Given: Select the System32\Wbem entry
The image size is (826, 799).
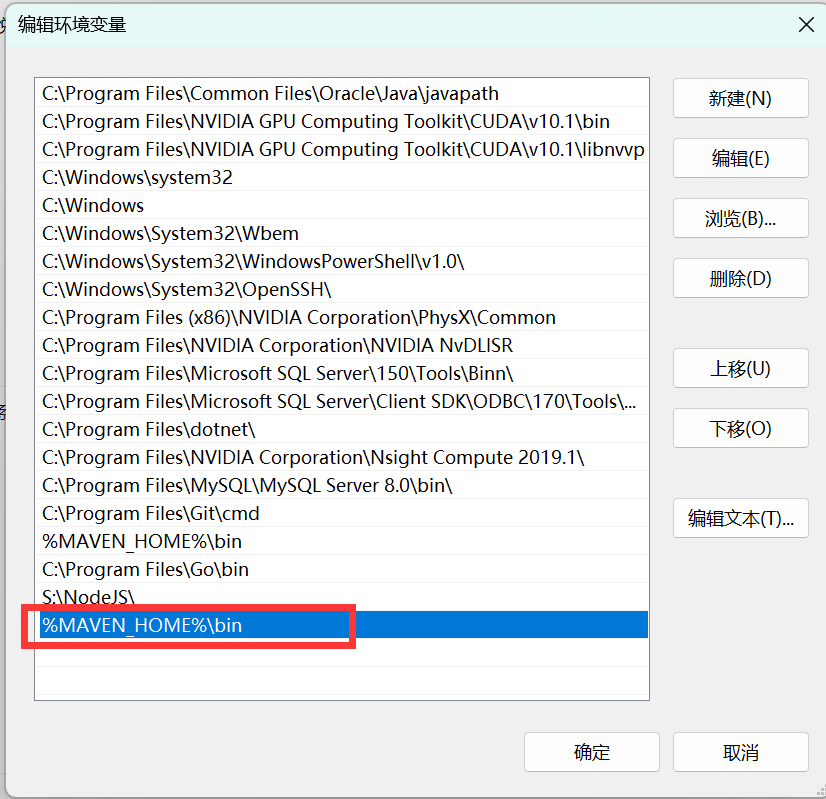Looking at the screenshot, I should 342,233.
